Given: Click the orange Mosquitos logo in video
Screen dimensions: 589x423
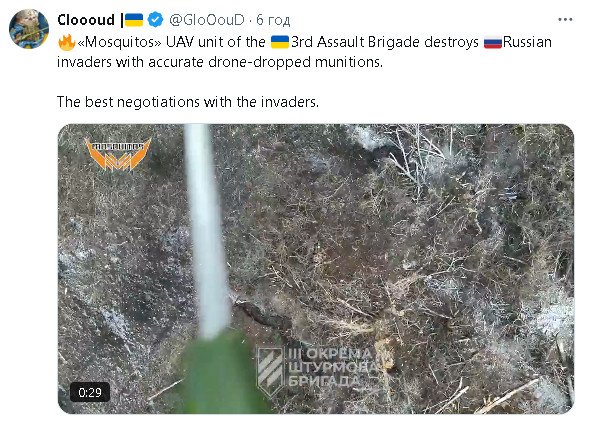Looking at the screenshot, I should 118,154.
